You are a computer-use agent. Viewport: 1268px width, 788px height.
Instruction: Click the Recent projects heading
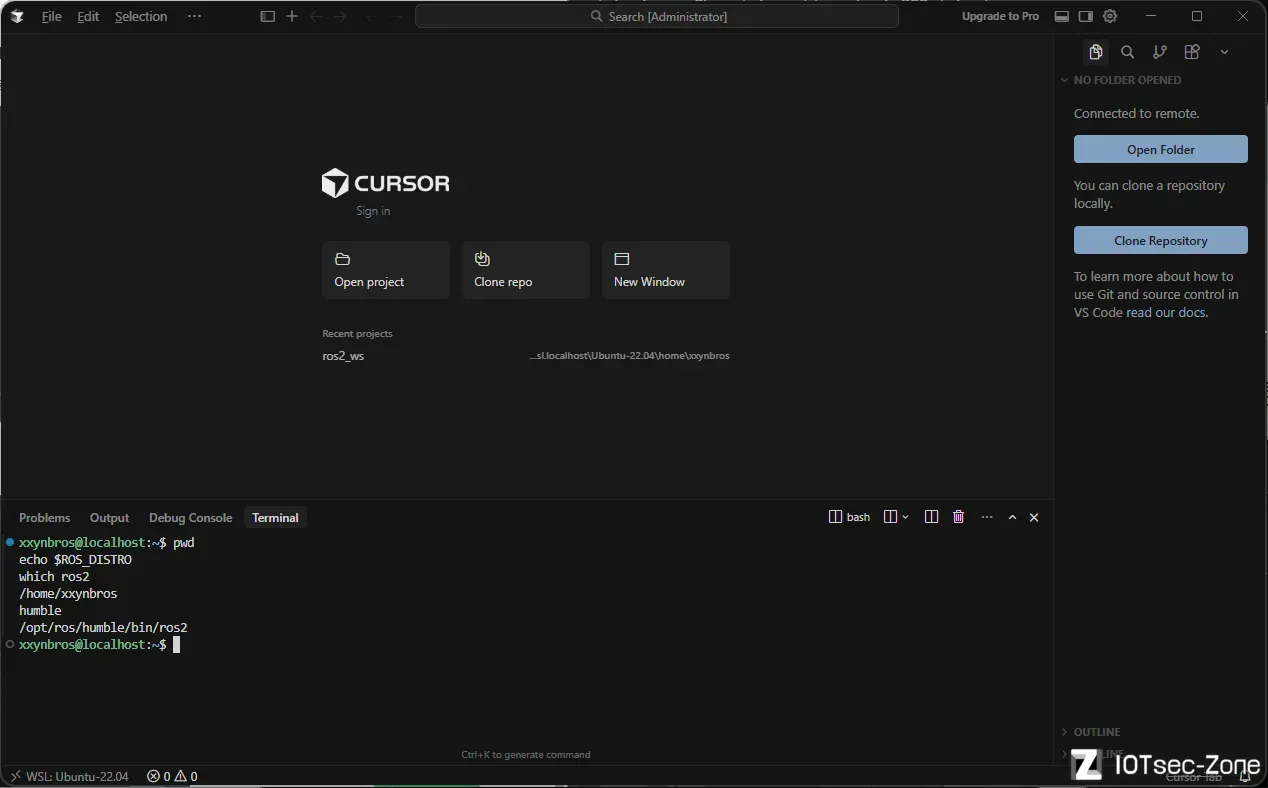(x=357, y=334)
